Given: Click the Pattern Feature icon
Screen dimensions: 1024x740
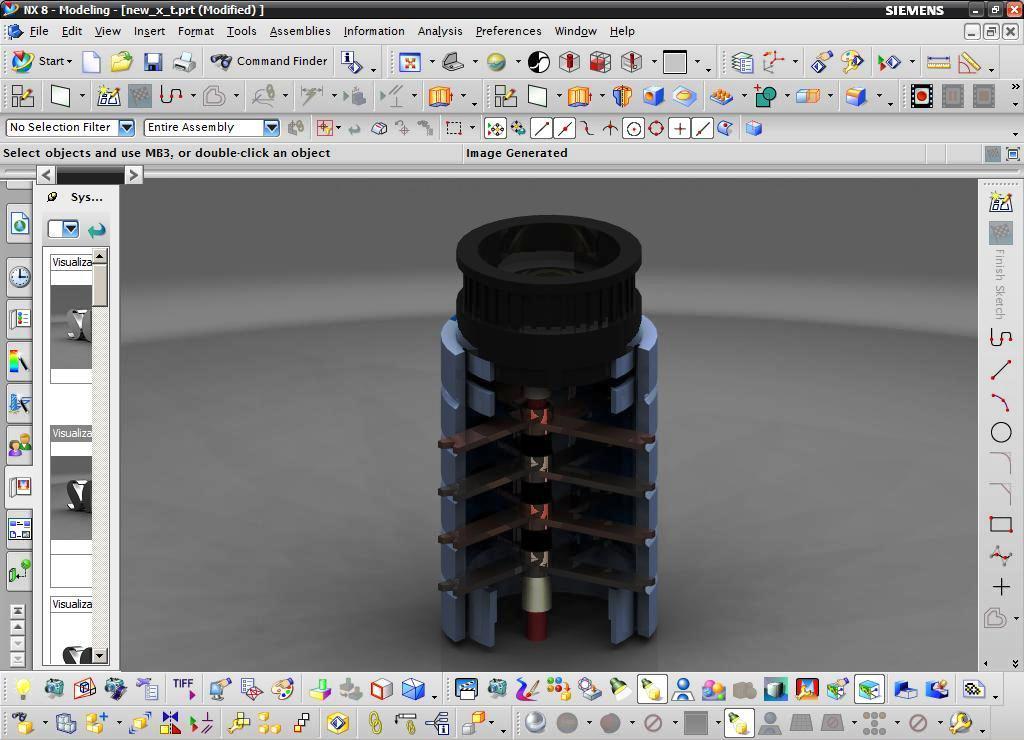Looking at the screenshot, I should 721,96.
